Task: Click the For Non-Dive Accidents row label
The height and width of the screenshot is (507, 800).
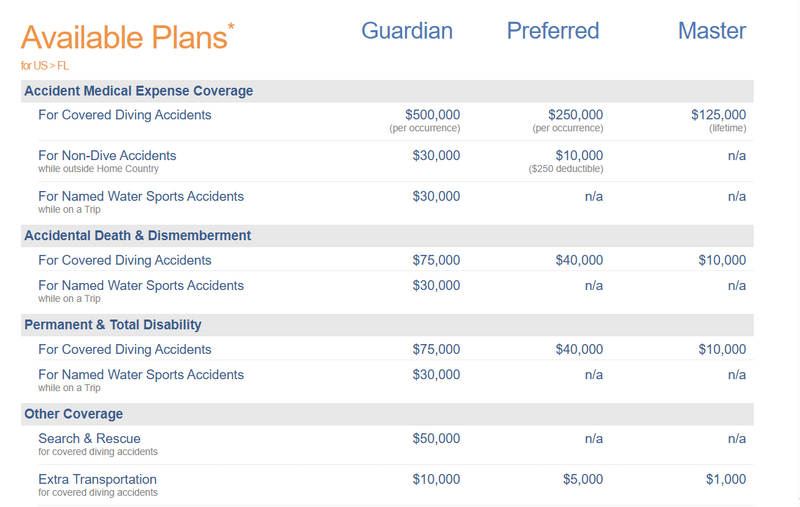Action: [x=107, y=156]
